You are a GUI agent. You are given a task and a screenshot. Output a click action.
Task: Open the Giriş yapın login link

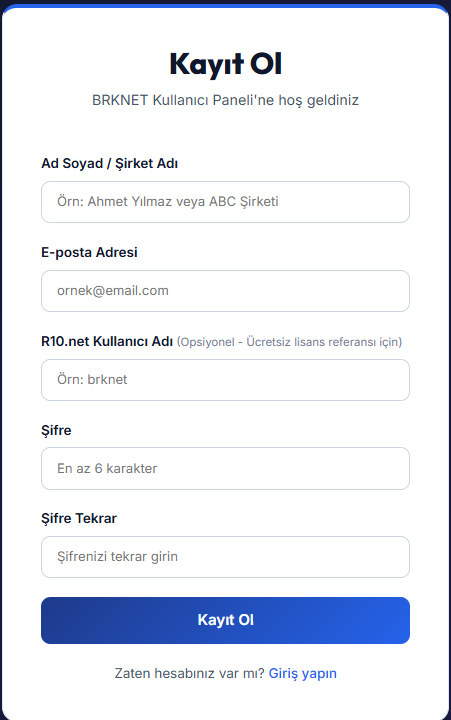(303, 674)
